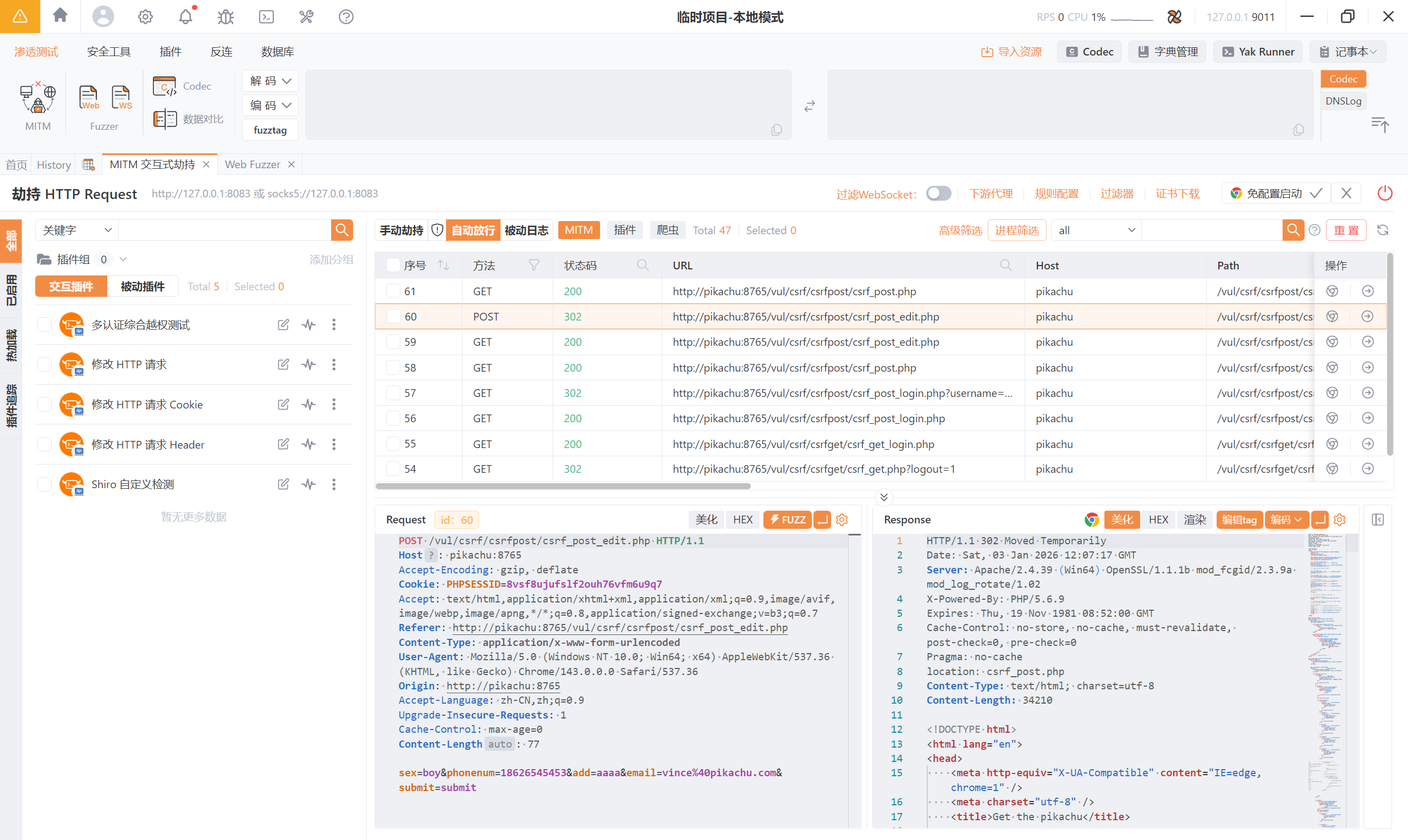Viewport: 1408px width, 840px height.
Task: Open the 安全工具 menu
Action: [109, 52]
